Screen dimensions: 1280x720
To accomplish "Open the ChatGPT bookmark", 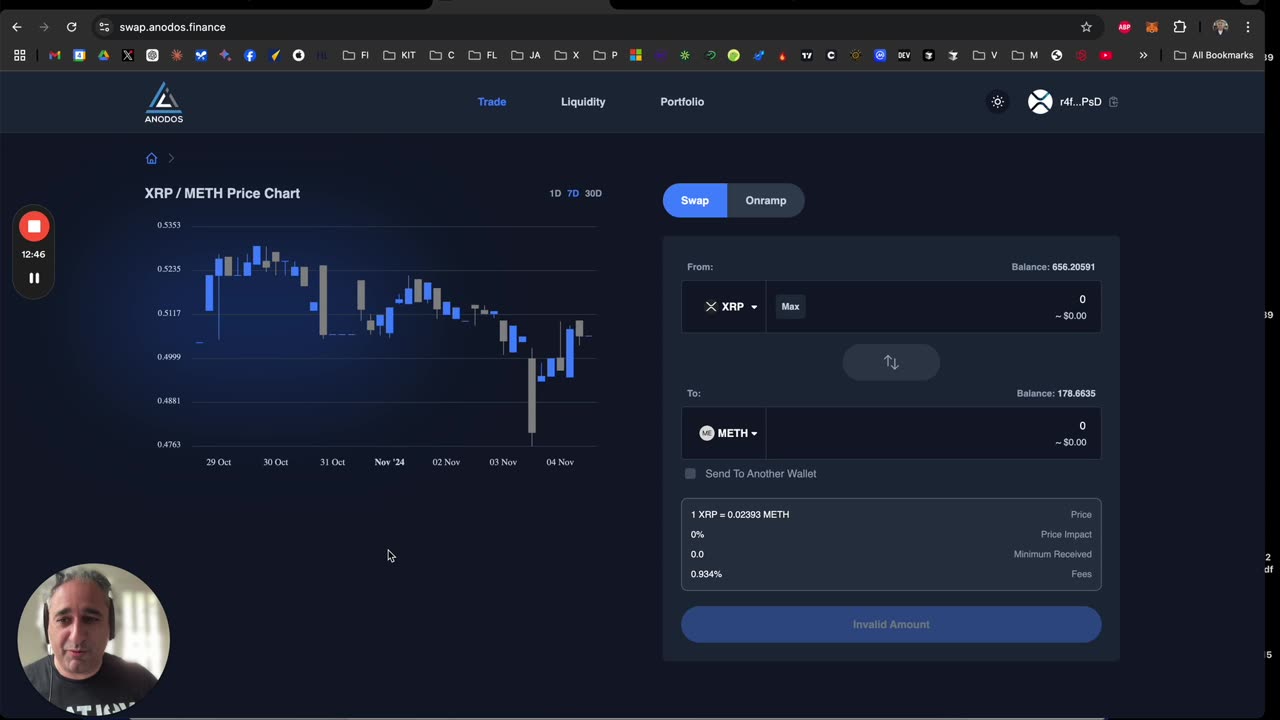I will click(x=152, y=55).
